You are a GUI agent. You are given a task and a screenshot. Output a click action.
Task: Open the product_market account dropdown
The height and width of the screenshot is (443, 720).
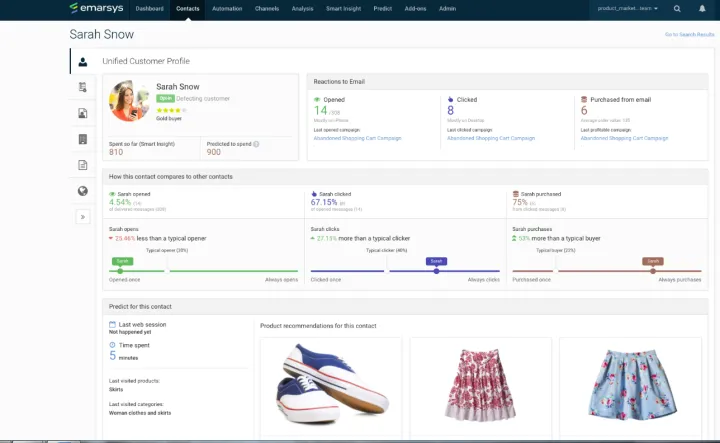click(x=628, y=8)
